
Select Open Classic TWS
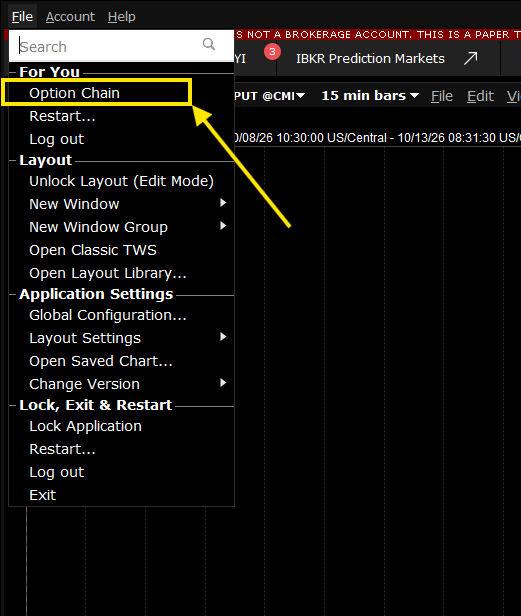pos(121,250)
